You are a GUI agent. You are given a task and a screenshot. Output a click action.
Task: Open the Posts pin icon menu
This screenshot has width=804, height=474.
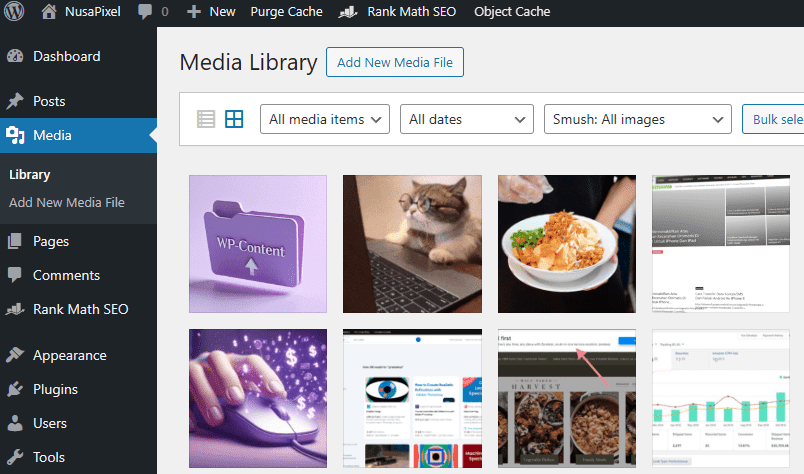pos(15,101)
